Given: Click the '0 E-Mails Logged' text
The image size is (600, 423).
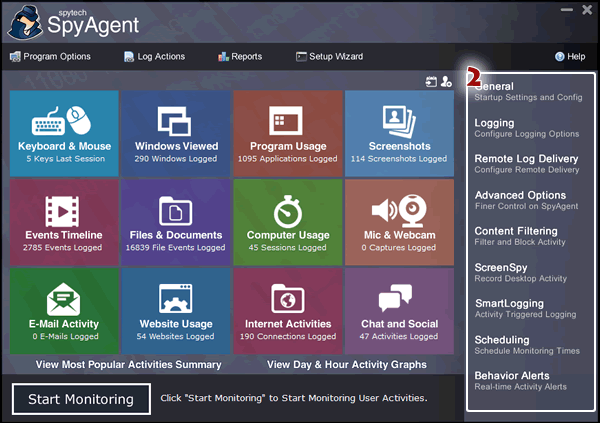Looking at the screenshot, I should point(65,336).
